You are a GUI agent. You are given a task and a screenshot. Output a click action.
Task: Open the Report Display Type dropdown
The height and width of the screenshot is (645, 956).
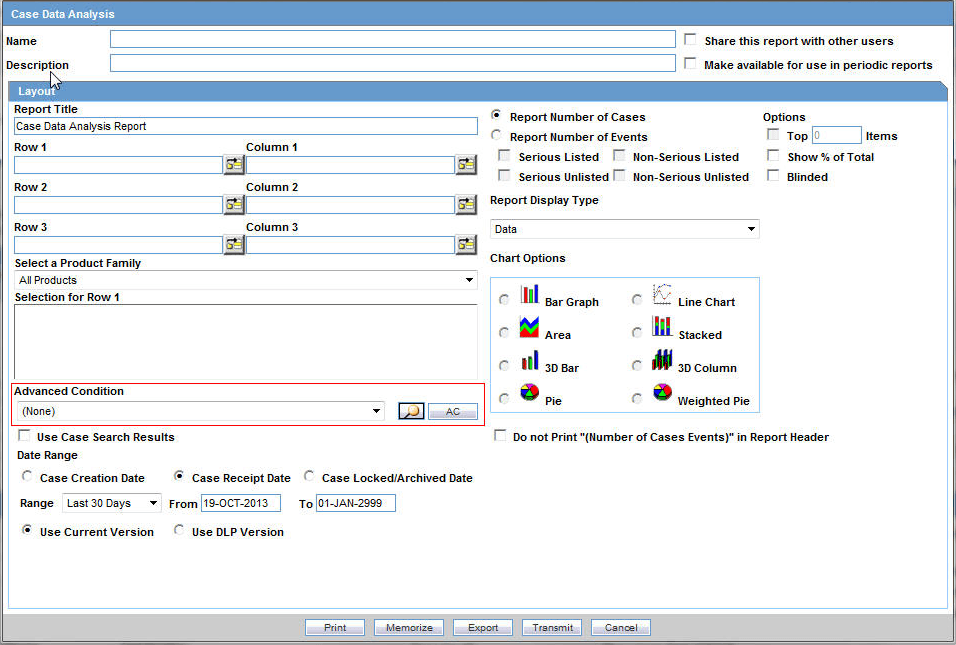coord(625,229)
